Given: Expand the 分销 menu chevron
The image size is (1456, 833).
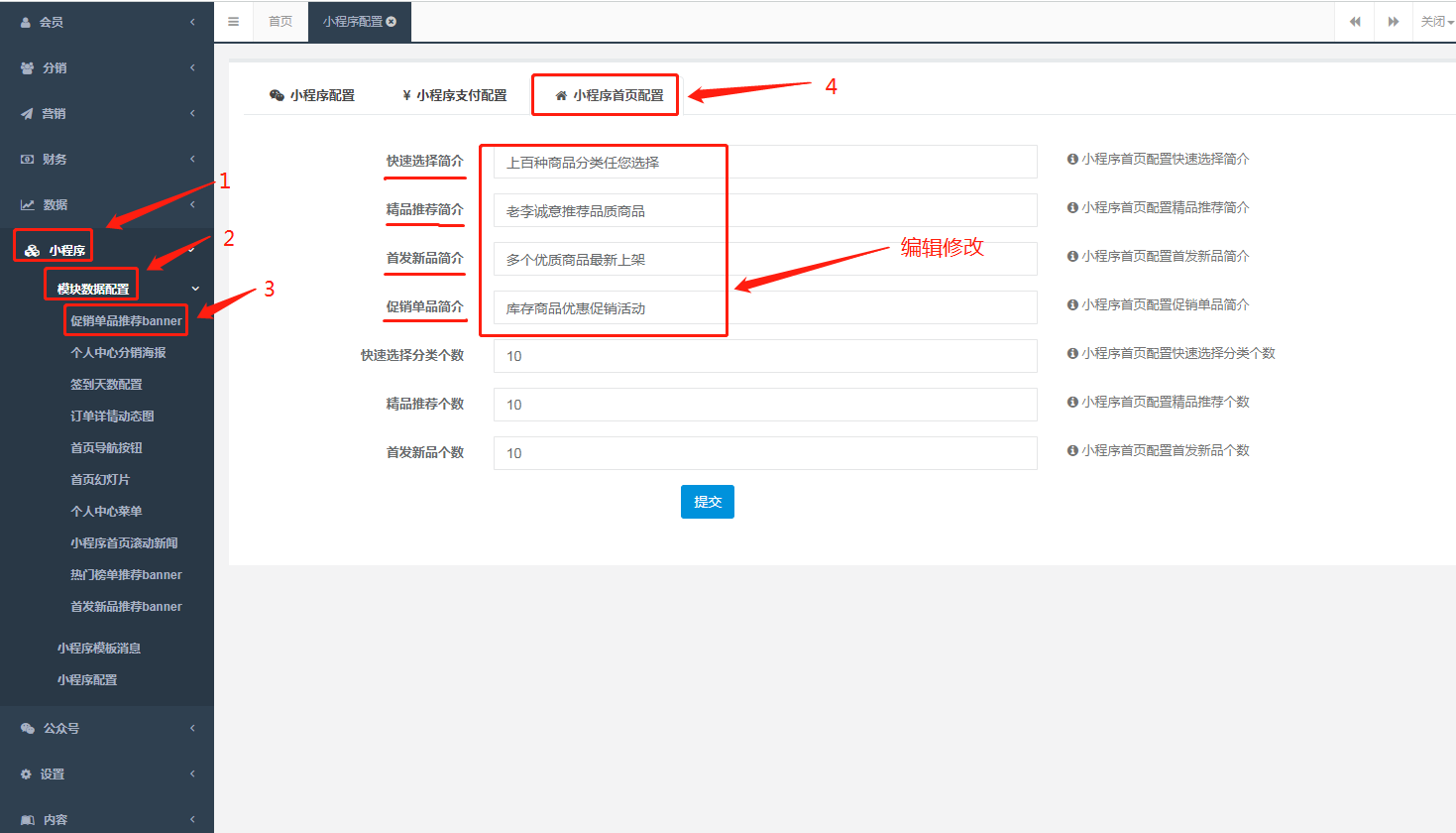Looking at the screenshot, I should [x=192, y=67].
